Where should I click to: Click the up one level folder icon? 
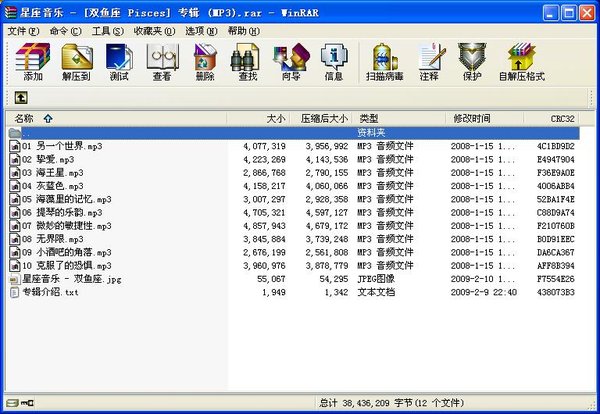tap(21, 98)
